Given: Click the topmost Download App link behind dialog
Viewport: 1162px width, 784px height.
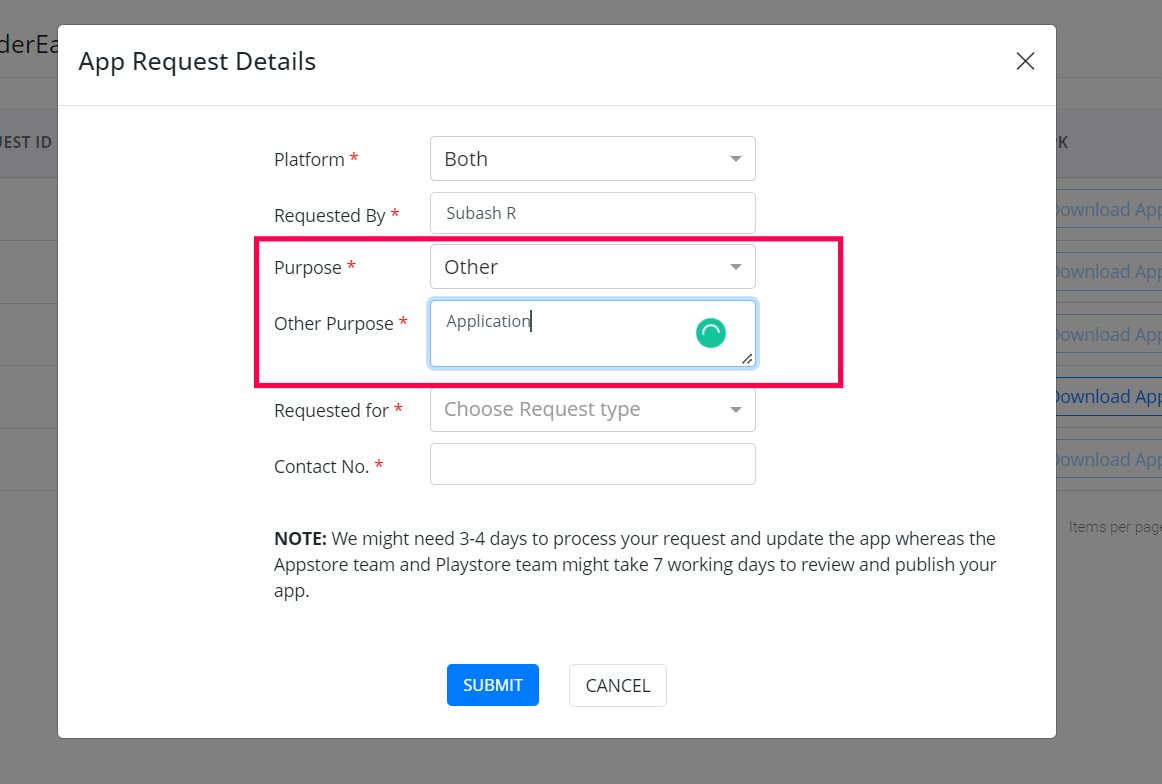Looking at the screenshot, I should coord(1105,210).
